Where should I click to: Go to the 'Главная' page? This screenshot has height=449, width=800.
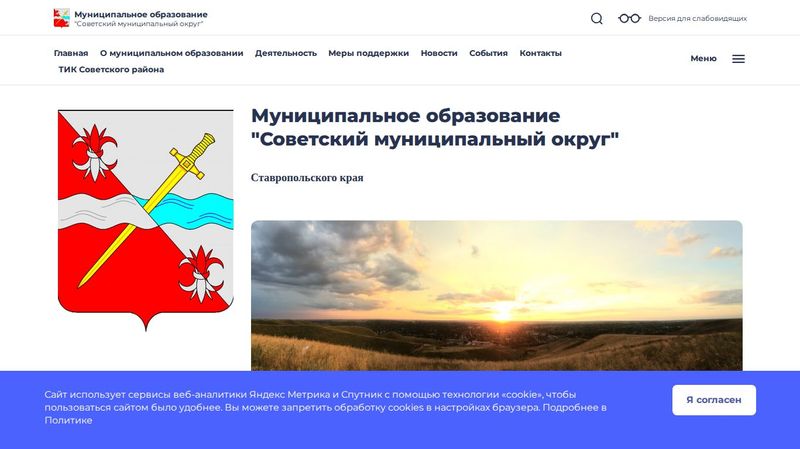[71, 53]
